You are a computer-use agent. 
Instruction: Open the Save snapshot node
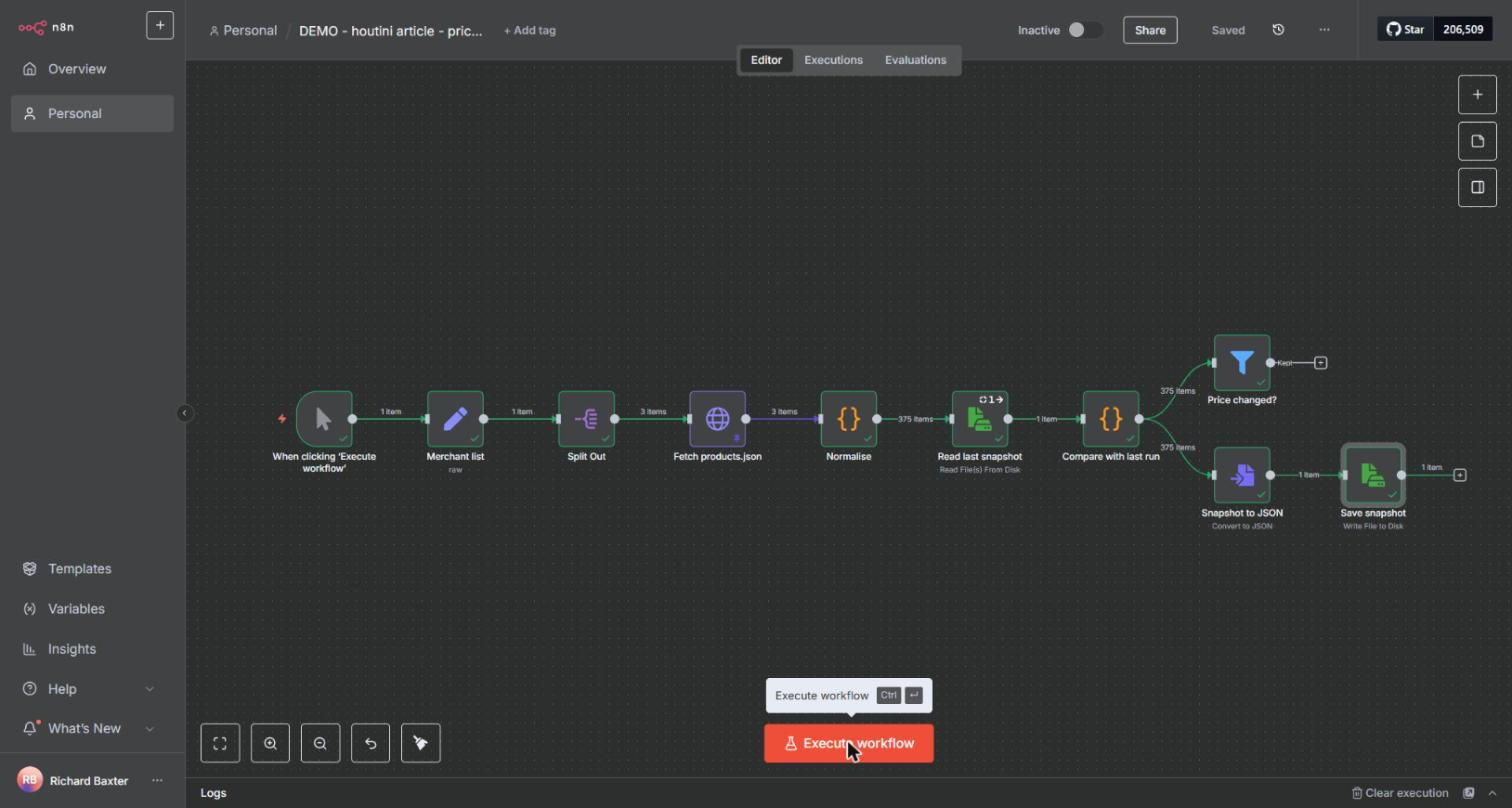tap(1373, 475)
